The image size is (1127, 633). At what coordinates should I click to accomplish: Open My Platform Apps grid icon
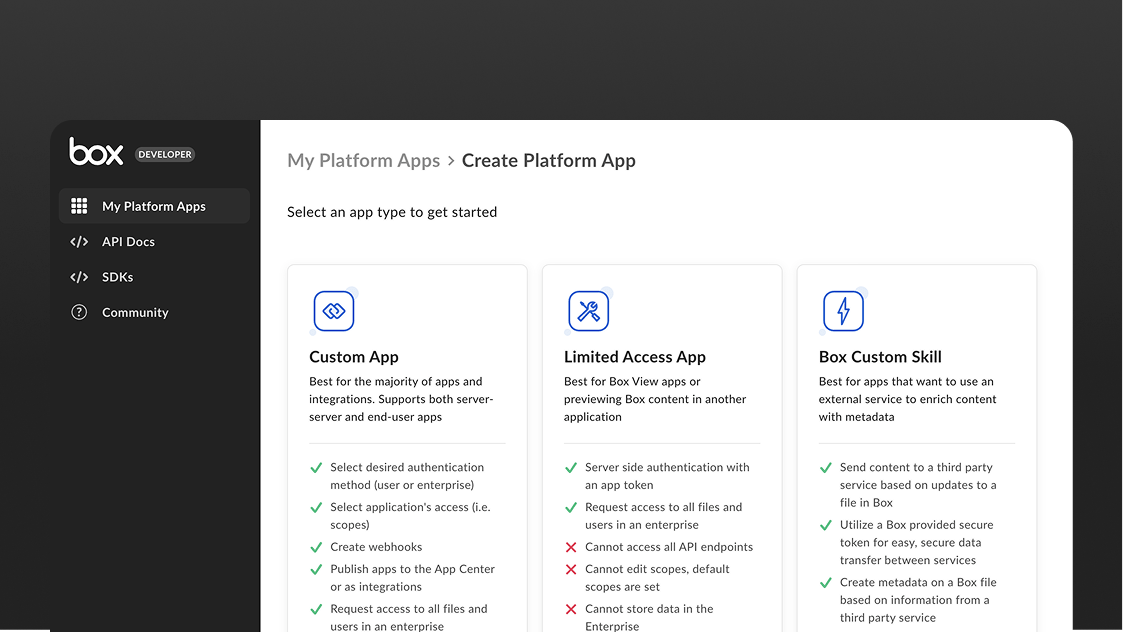[x=79, y=206]
